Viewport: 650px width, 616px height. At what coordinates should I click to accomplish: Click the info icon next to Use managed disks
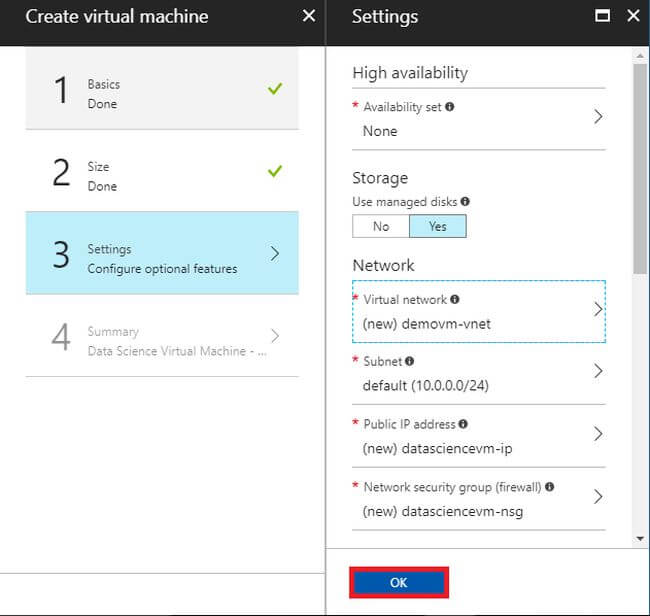pos(465,201)
